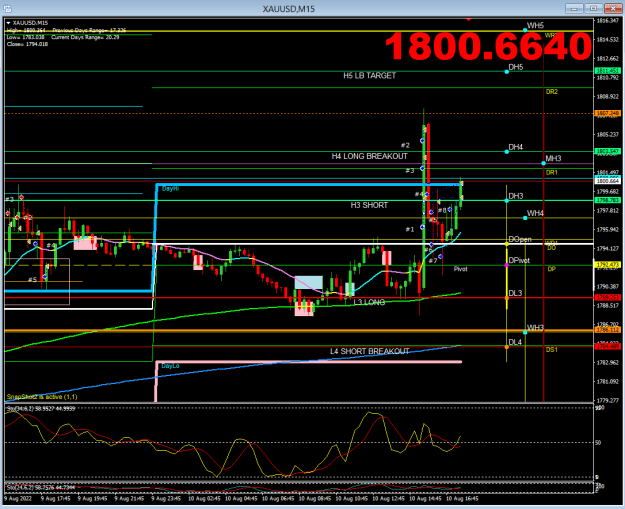Click the DPivot level label
This screenshot has width=625, height=509.
519,260
